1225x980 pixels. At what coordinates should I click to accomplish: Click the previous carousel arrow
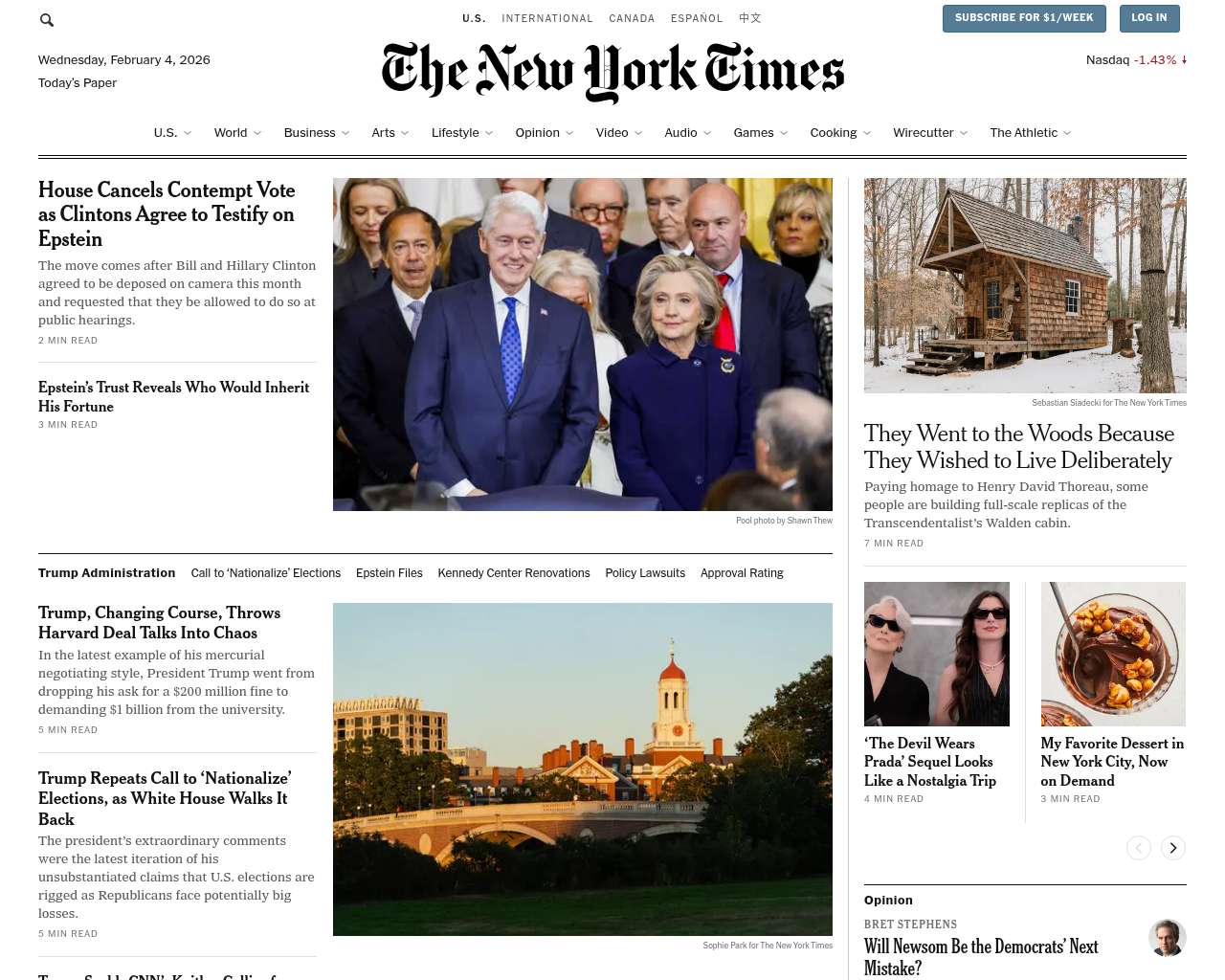[x=1139, y=848]
